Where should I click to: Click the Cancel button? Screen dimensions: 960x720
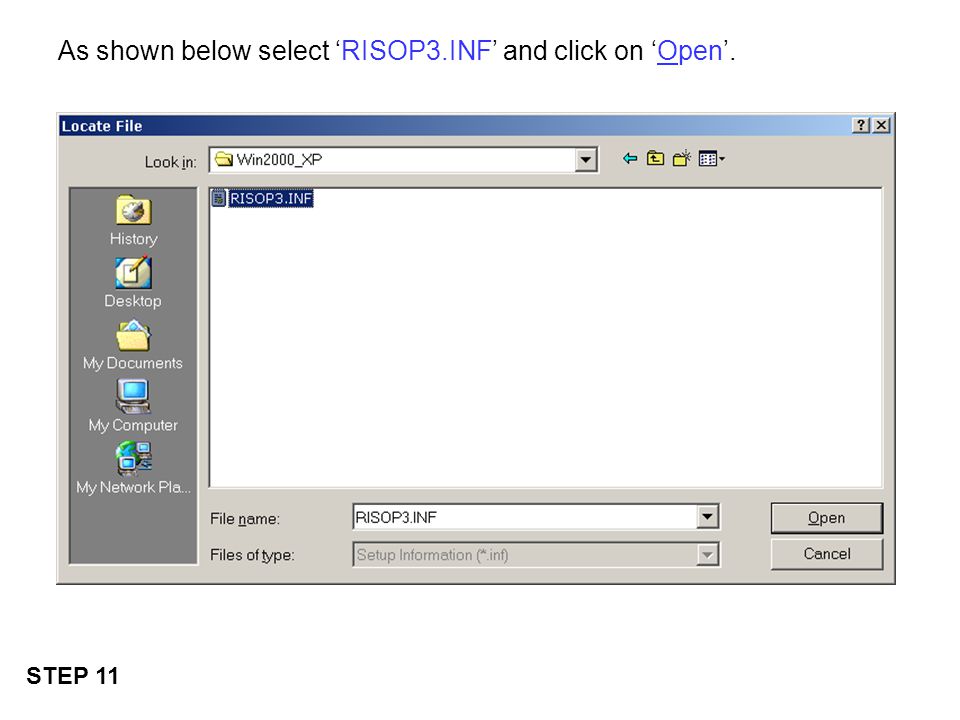click(x=827, y=554)
